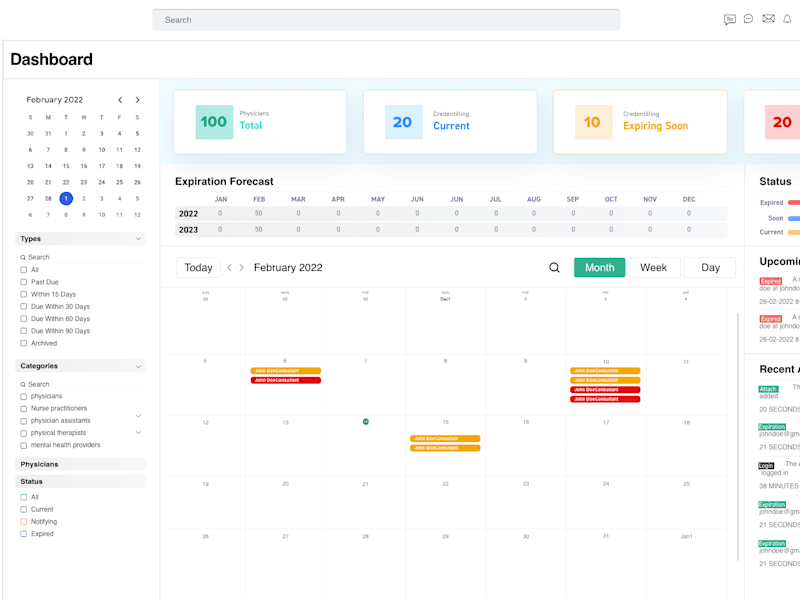The height and width of the screenshot is (600, 800).
Task: Open the Credentialing Expiring Soon card
Action: (640, 122)
